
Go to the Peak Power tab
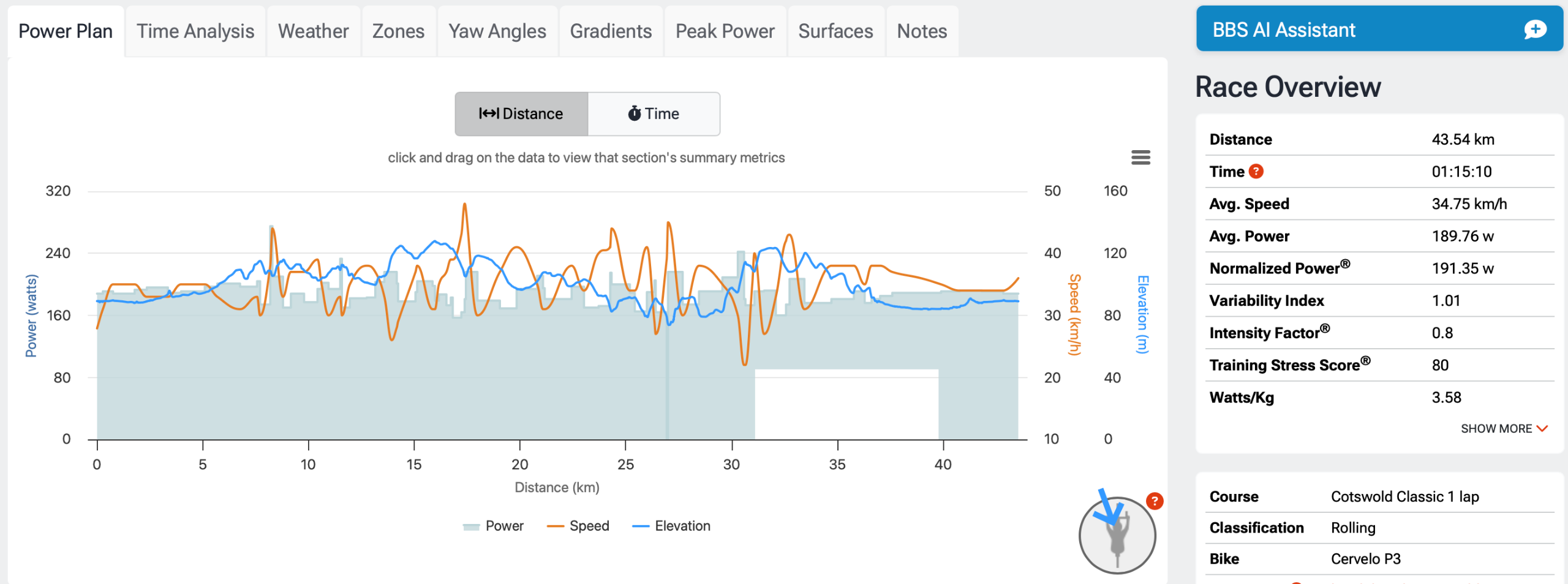pos(725,31)
